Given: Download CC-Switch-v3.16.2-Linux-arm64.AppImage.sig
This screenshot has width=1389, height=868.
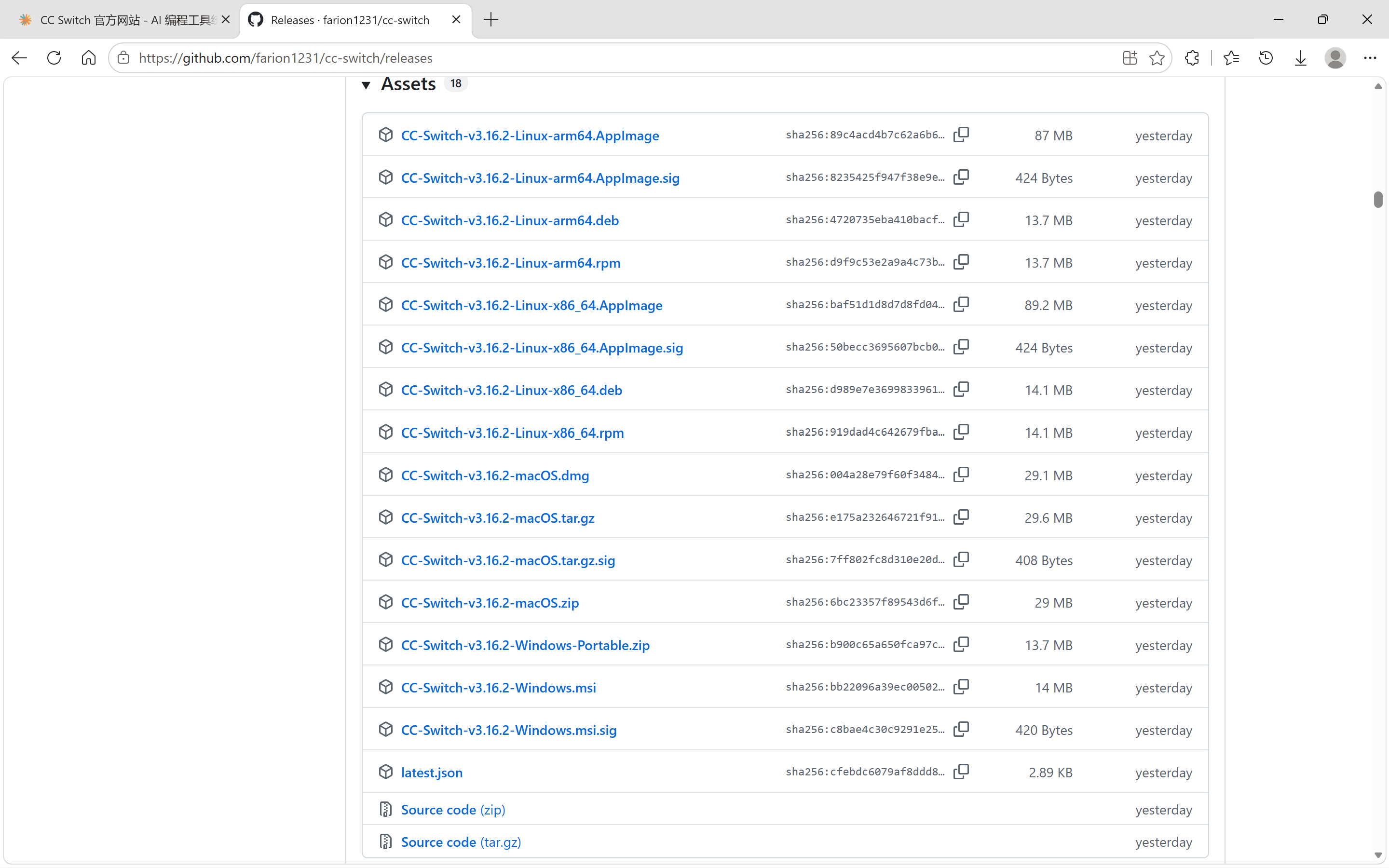Looking at the screenshot, I should point(540,178).
